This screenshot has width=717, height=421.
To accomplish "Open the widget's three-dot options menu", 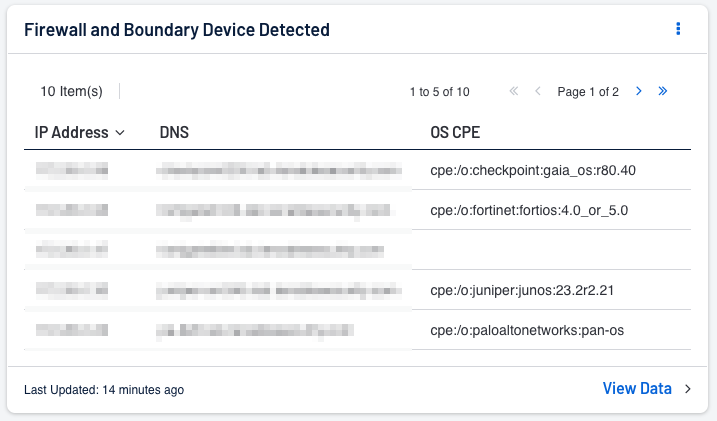I will [678, 29].
